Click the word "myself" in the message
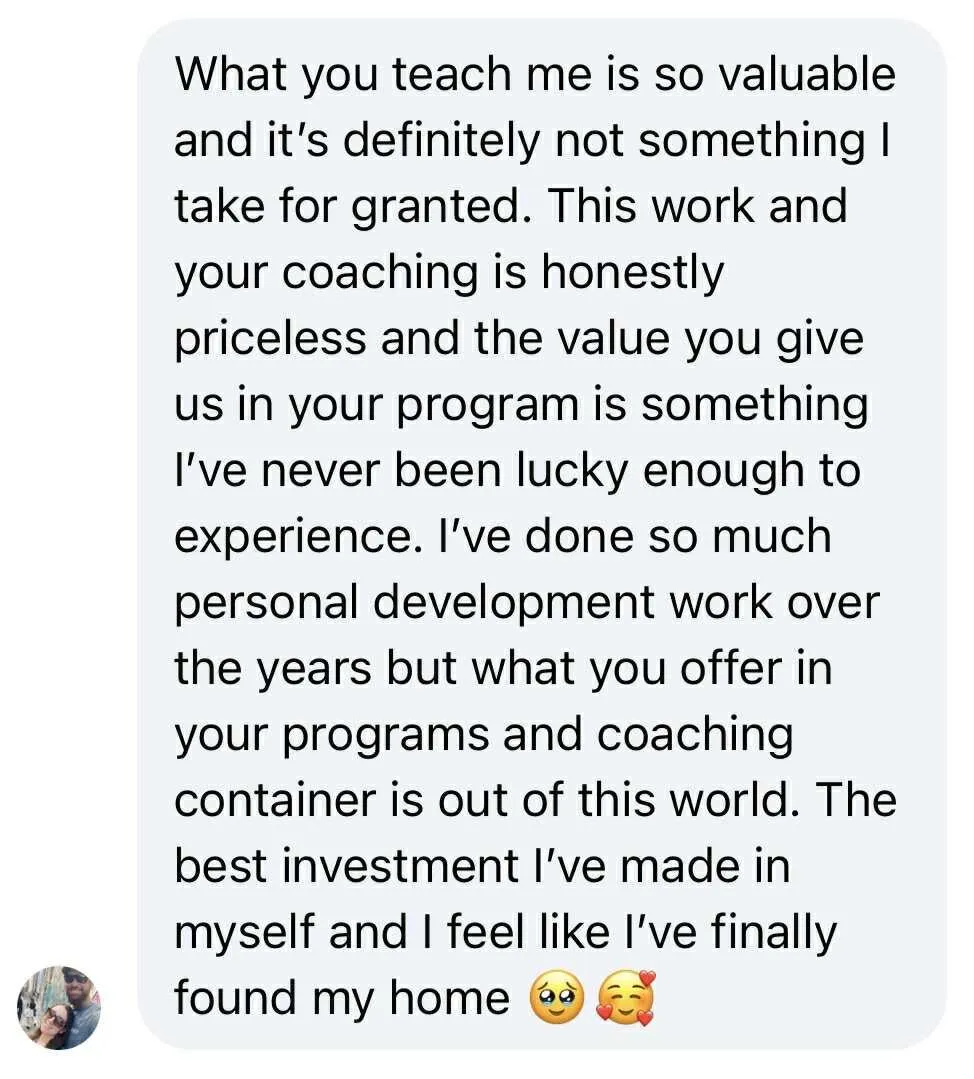974x1079 pixels. [243, 932]
